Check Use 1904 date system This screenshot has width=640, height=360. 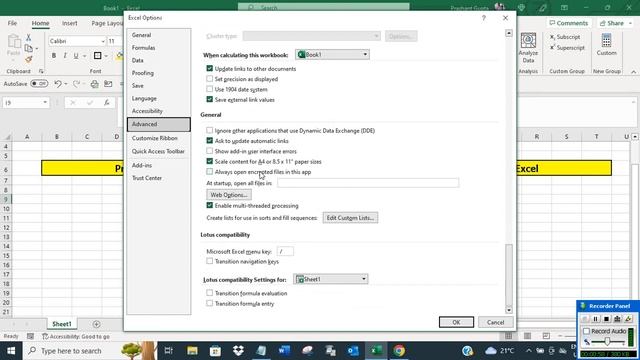click(x=210, y=89)
